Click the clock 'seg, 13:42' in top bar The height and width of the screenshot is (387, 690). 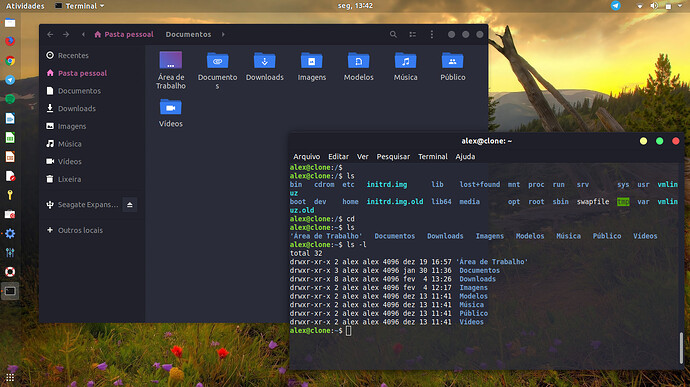click(355, 6)
